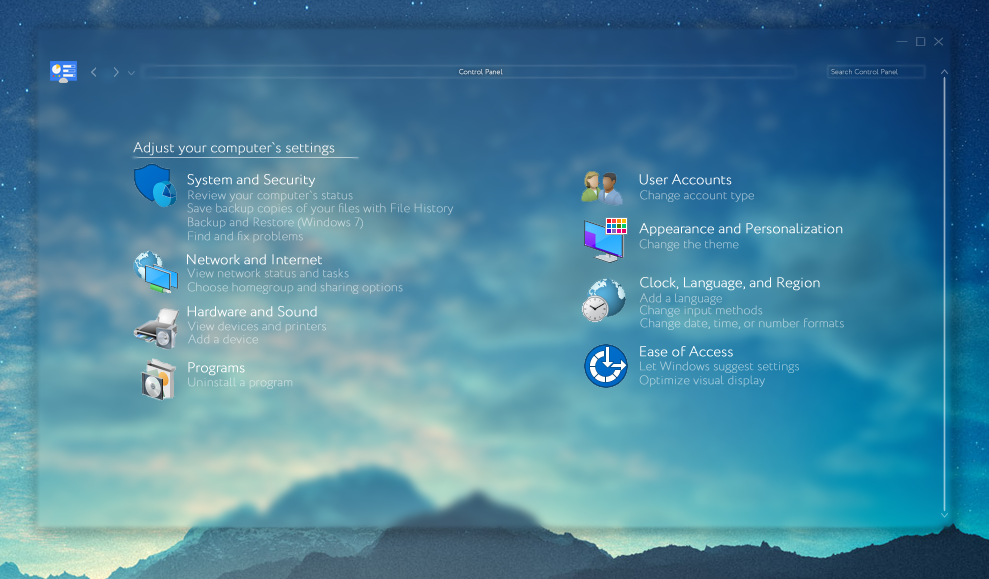Open View devices and printers
The width and height of the screenshot is (989, 579).
(x=257, y=326)
